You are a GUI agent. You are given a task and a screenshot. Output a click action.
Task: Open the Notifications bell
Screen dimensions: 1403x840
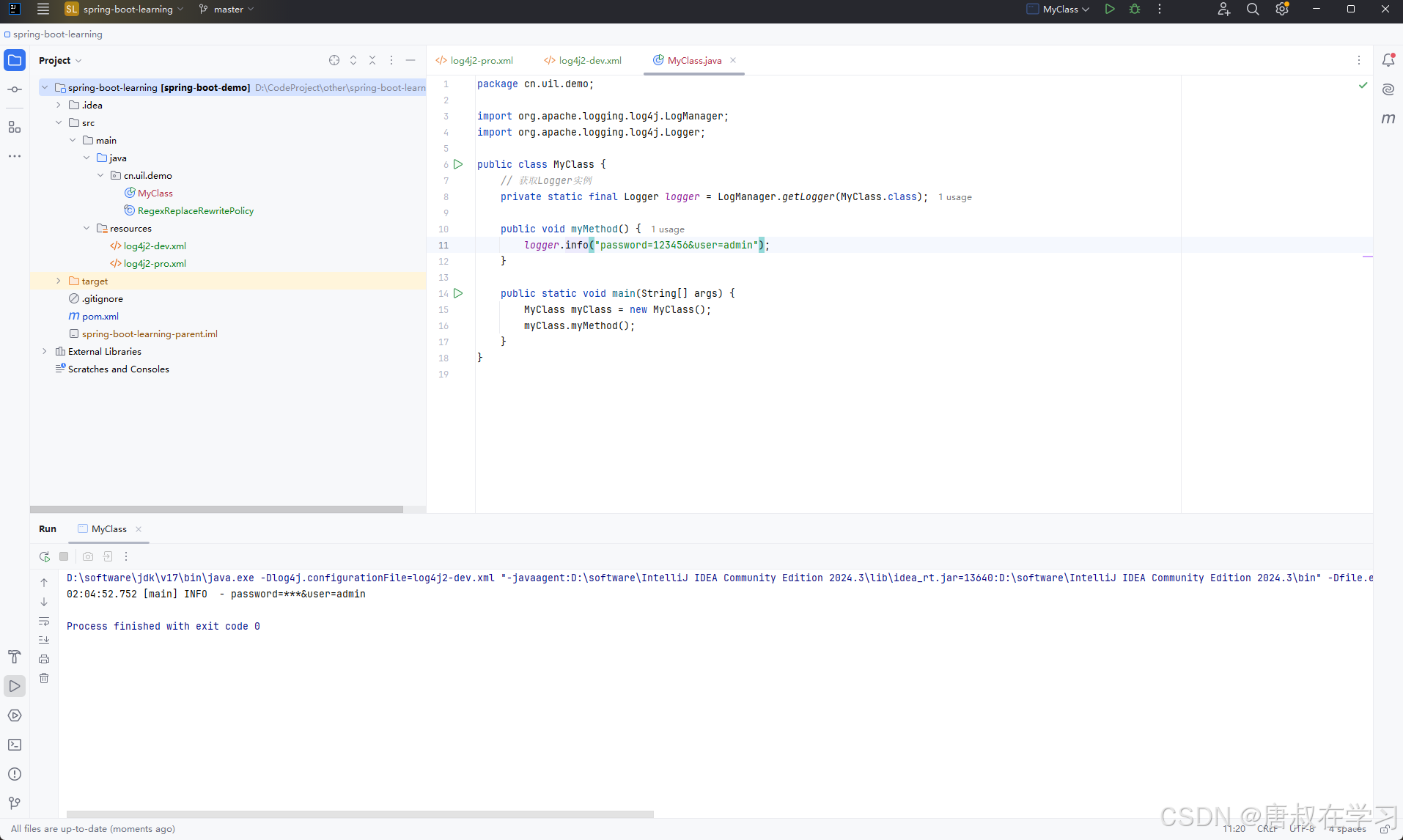(x=1388, y=60)
